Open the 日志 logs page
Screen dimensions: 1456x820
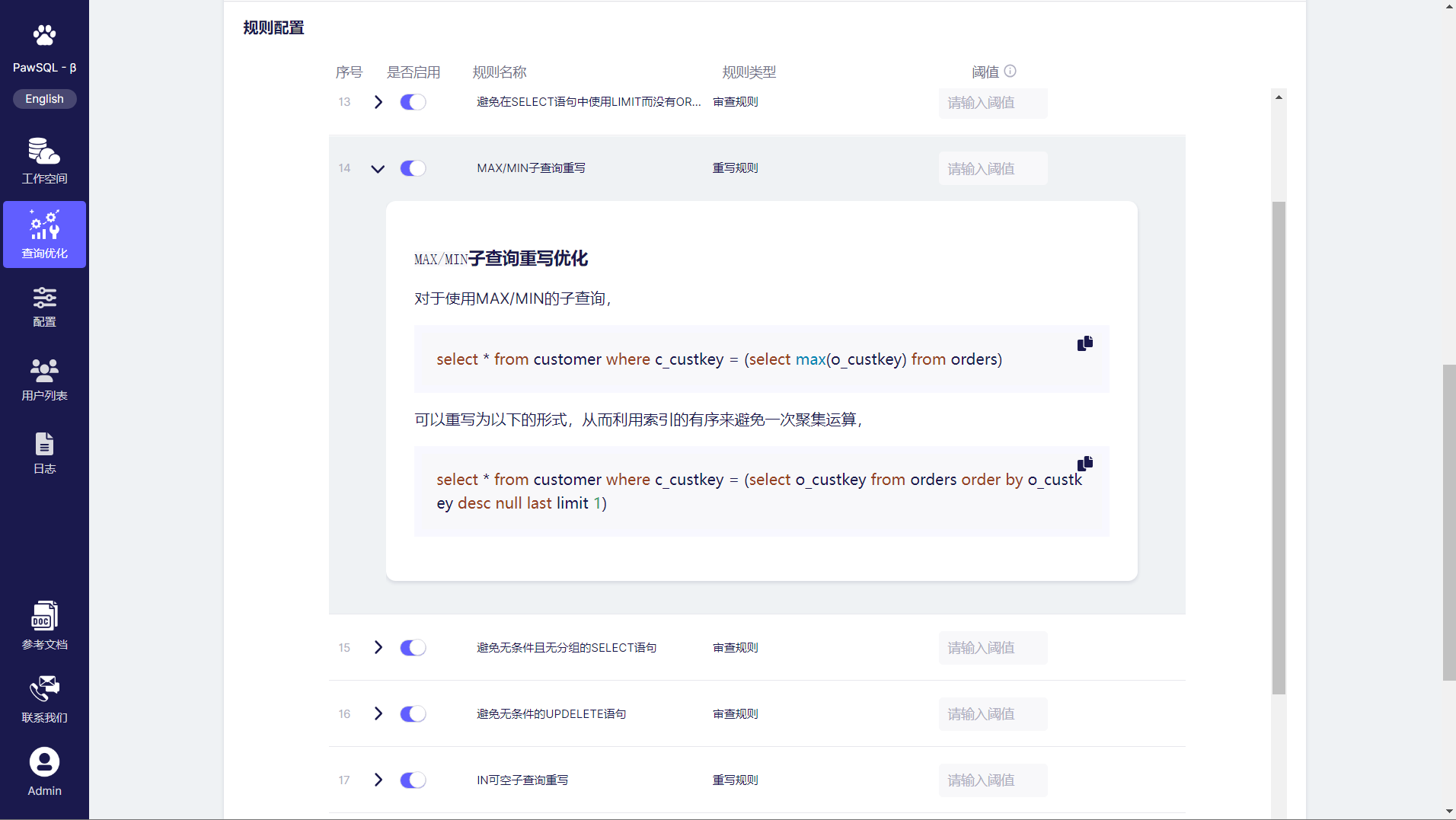[x=44, y=453]
